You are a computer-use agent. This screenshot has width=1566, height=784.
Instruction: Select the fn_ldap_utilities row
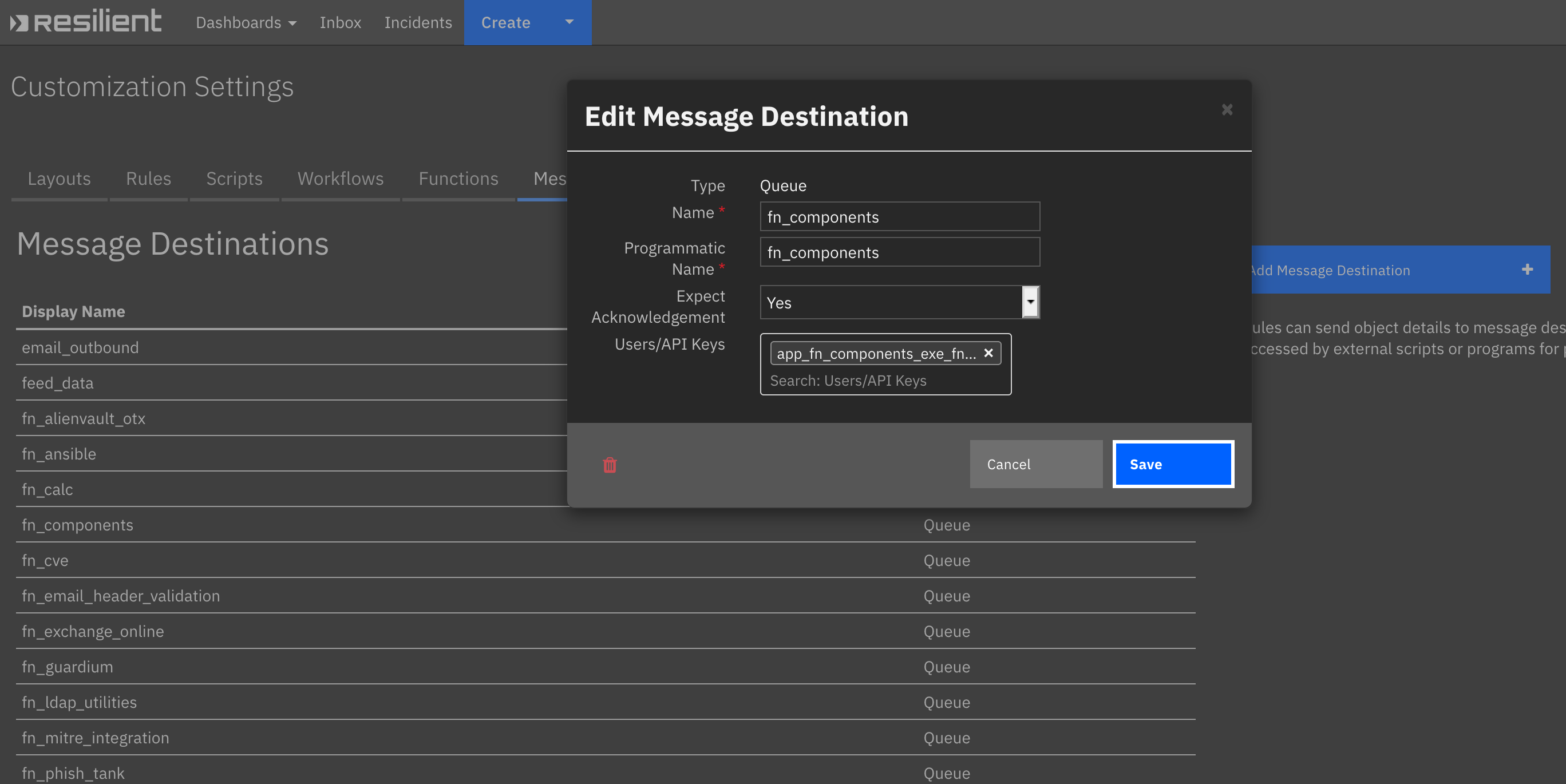click(x=606, y=702)
